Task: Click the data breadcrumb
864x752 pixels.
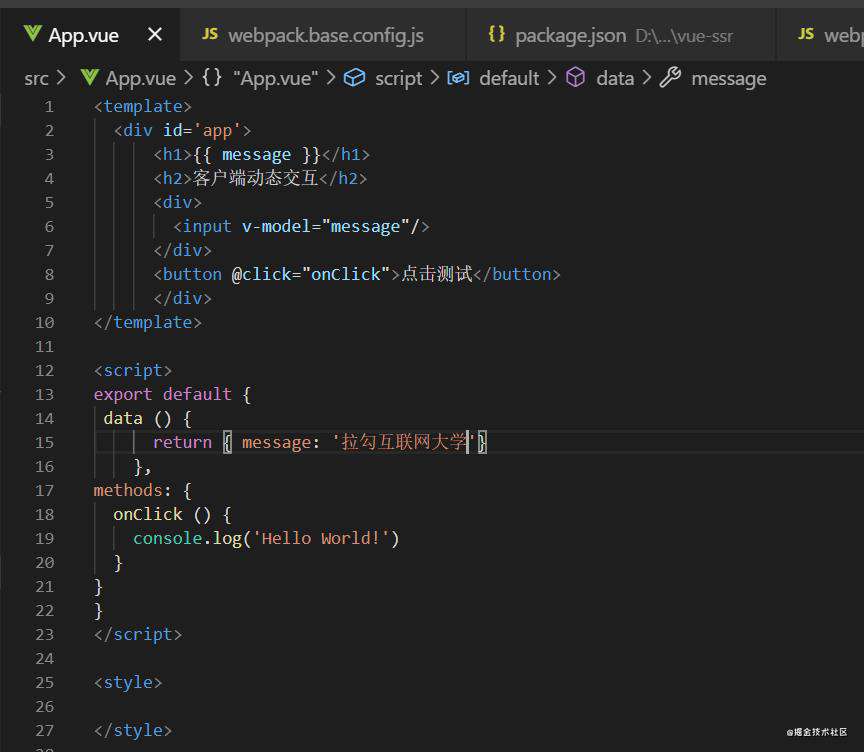Action: 615,78
